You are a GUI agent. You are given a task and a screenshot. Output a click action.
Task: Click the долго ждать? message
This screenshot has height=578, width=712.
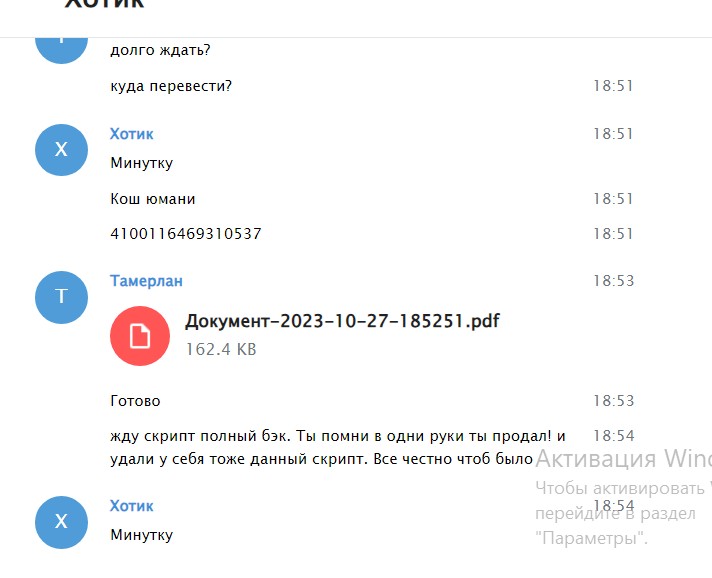(x=160, y=50)
